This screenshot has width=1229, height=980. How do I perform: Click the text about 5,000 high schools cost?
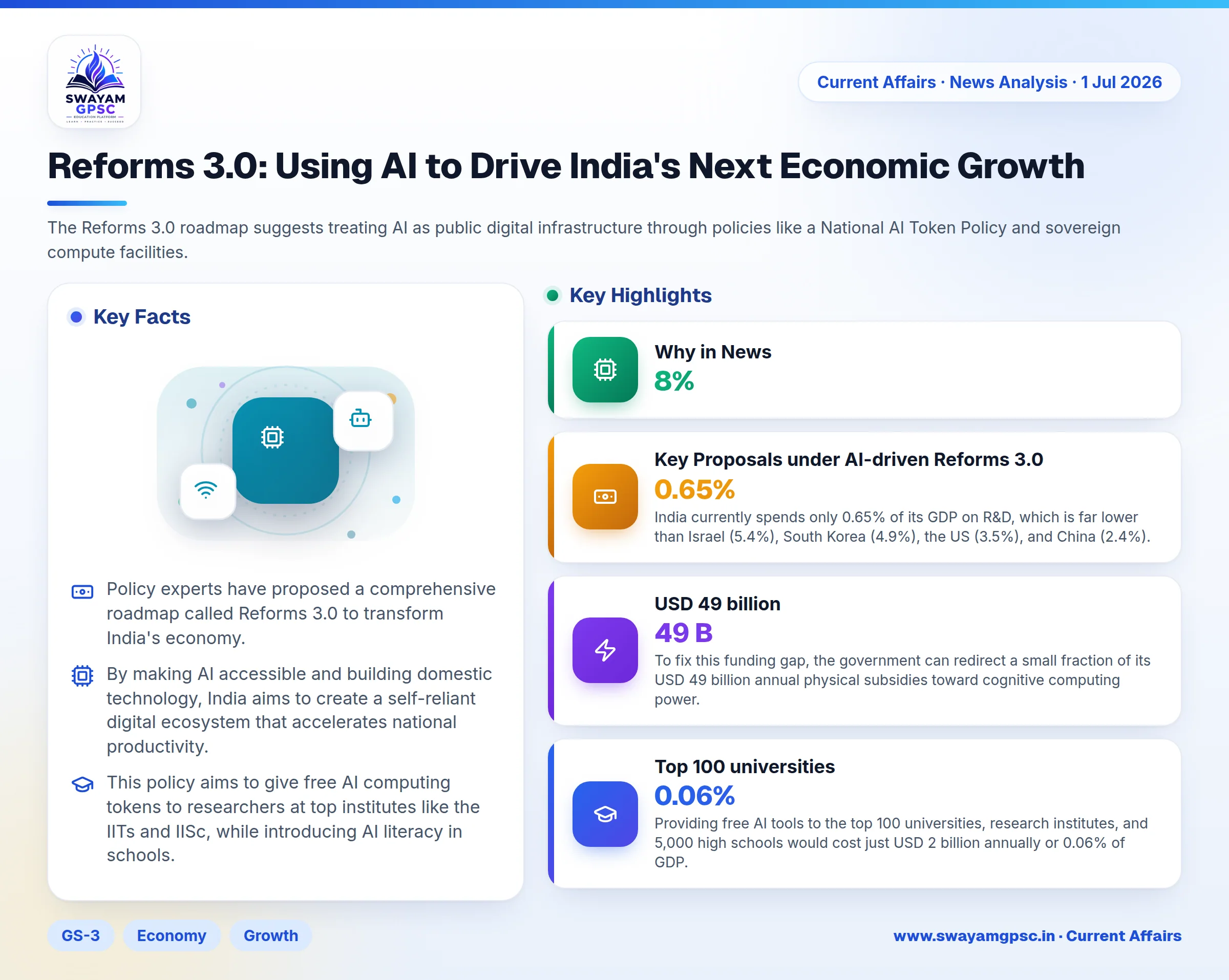coord(901,843)
